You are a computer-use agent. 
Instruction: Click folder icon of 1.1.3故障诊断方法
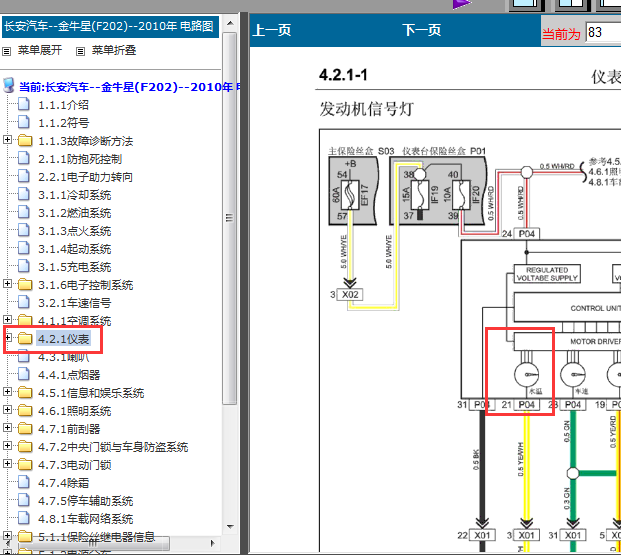25,141
